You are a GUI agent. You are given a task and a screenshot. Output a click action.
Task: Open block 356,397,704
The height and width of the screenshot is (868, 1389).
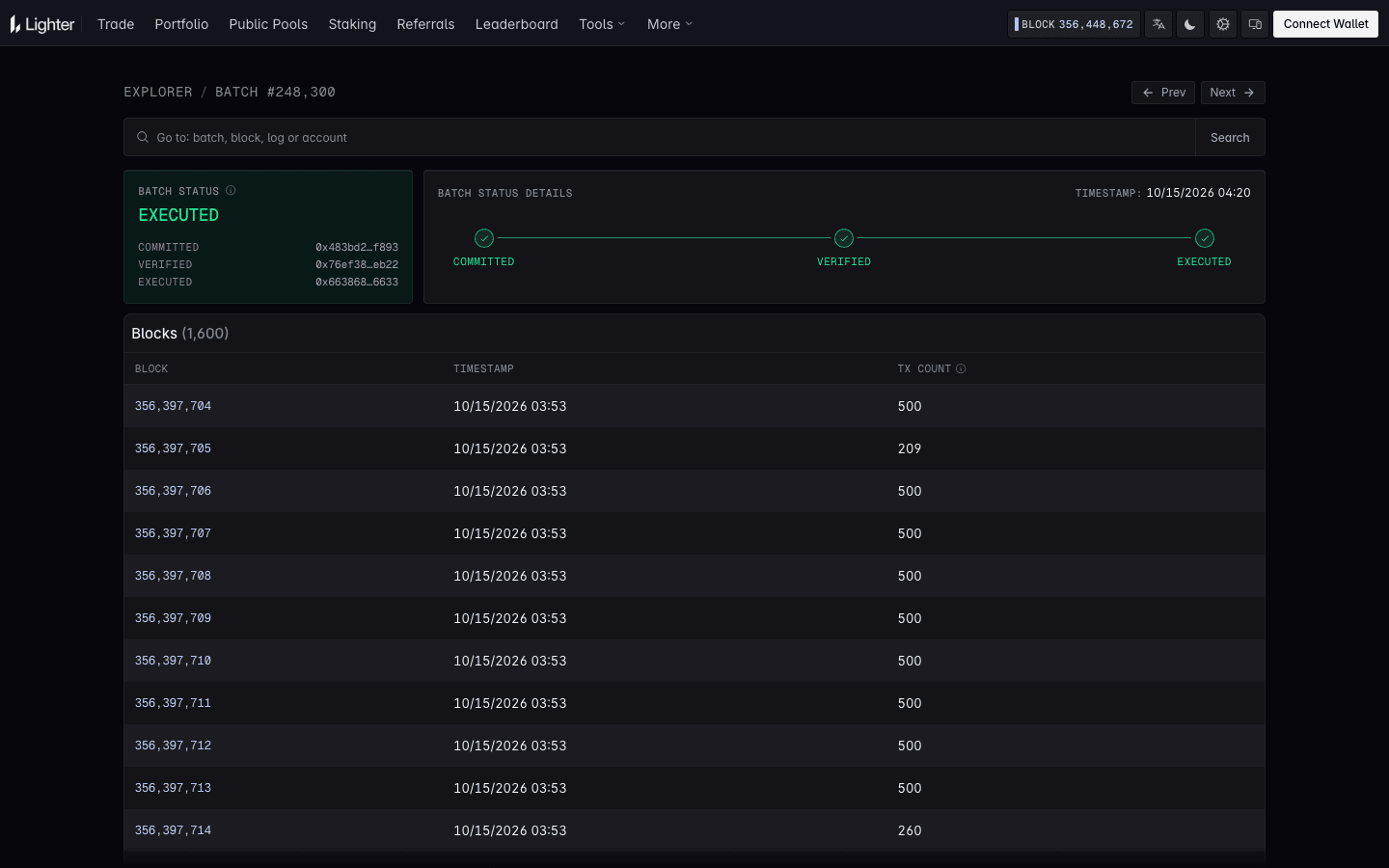click(173, 406)
